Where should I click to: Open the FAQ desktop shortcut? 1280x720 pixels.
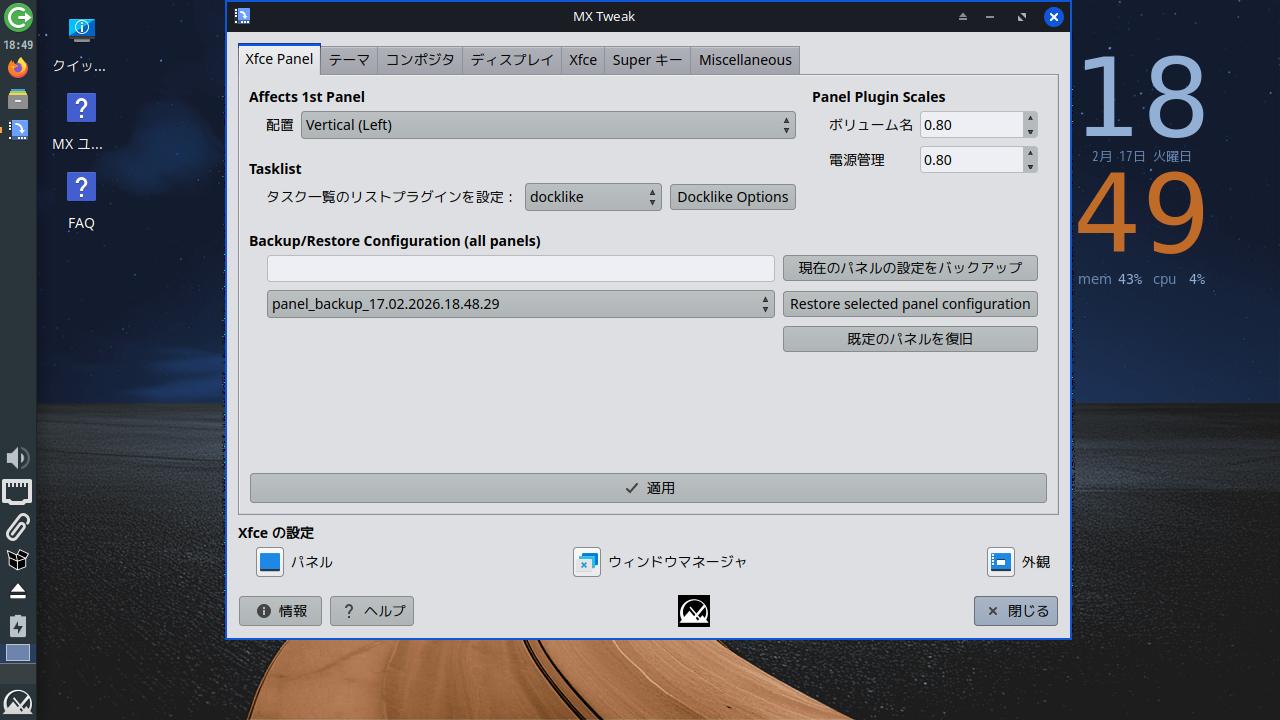[x=81, y=201]
